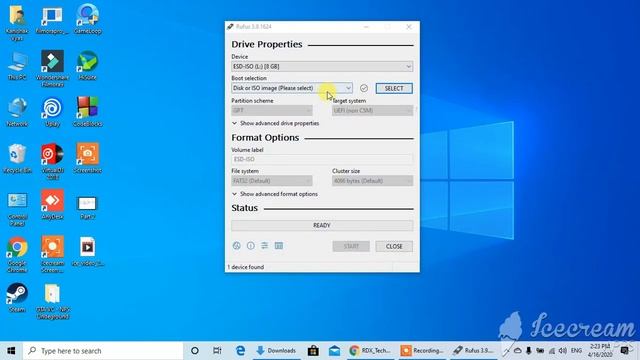Viewport: 640px width, 360px height.
Task: Switch to the Recording taskbar window
Action: coord(422,351)
